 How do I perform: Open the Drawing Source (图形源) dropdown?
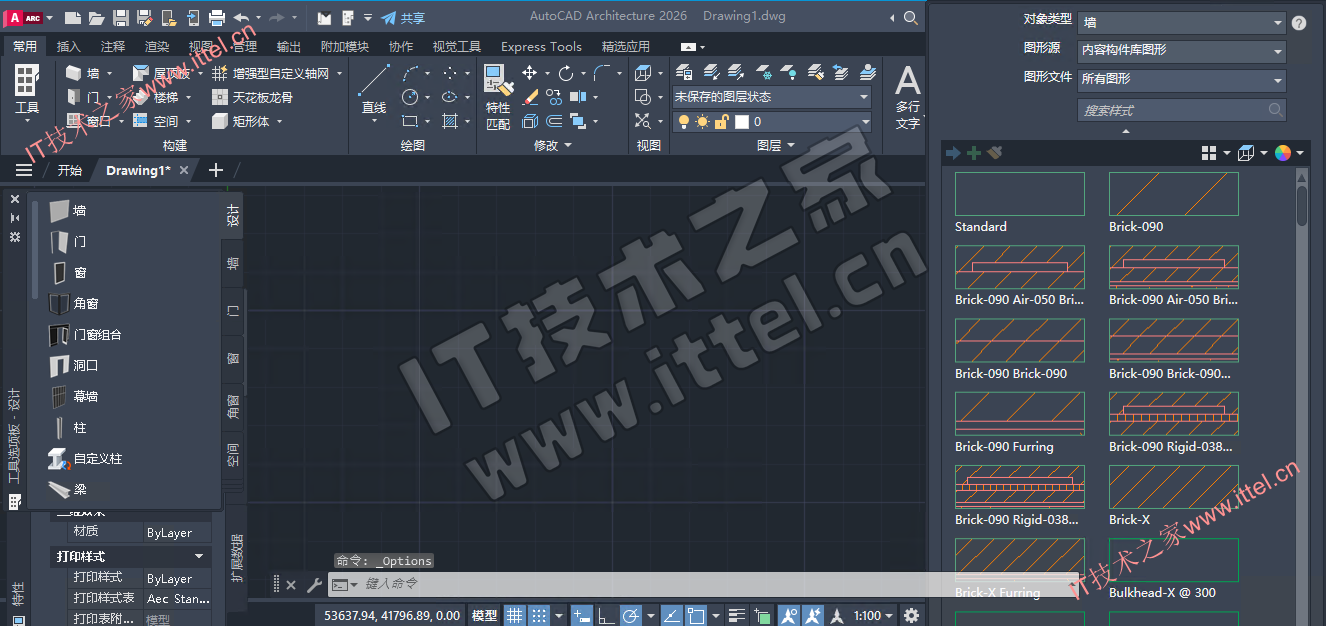pos(1181,50)
